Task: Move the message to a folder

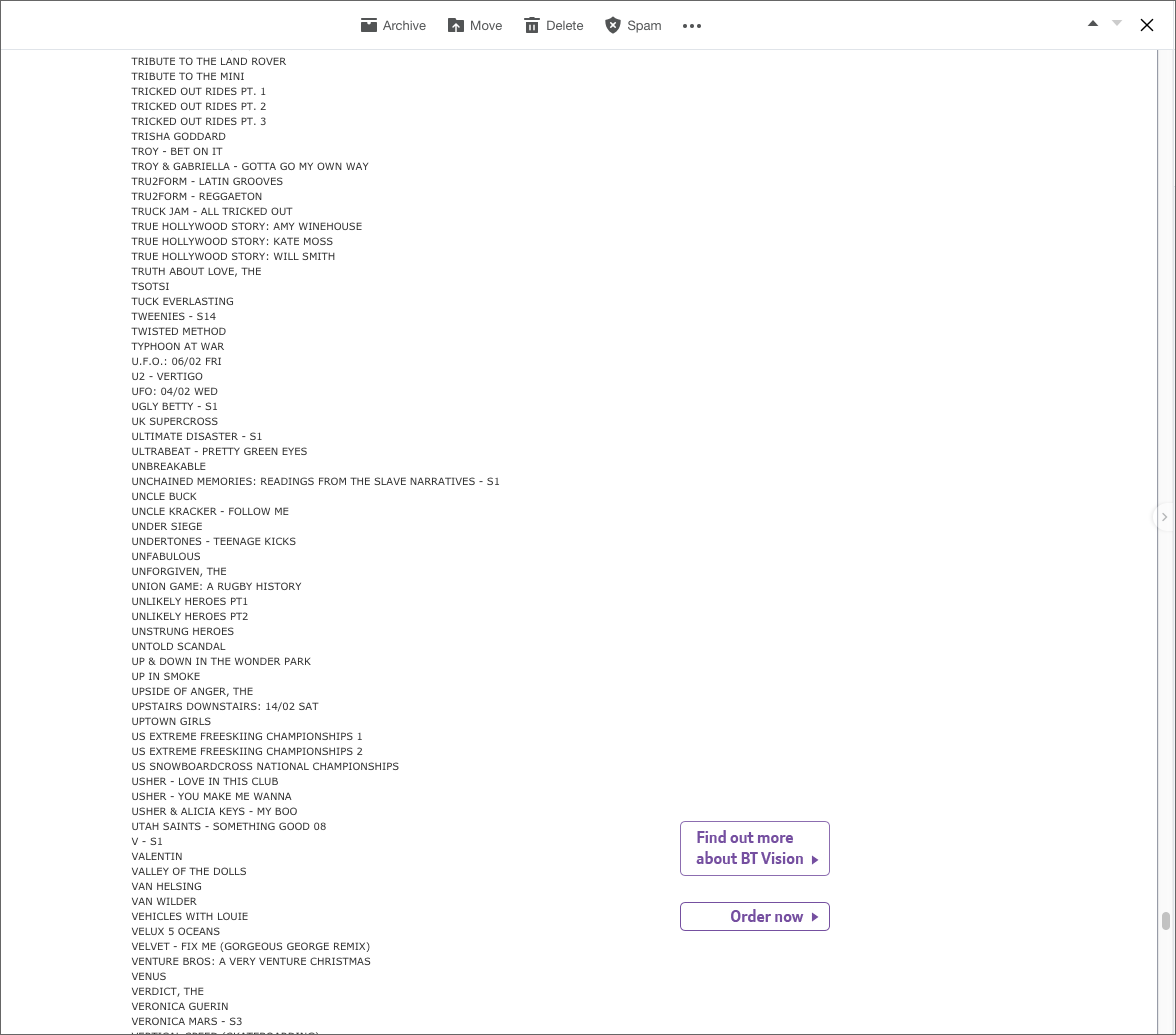Action: coord(475,26)
